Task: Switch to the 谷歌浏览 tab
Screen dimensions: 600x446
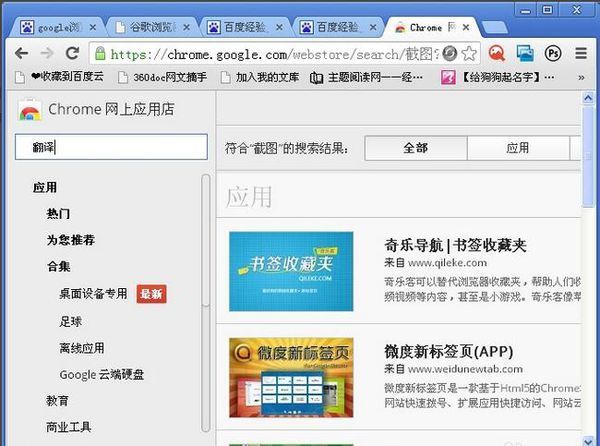Action: click(152, 28)
